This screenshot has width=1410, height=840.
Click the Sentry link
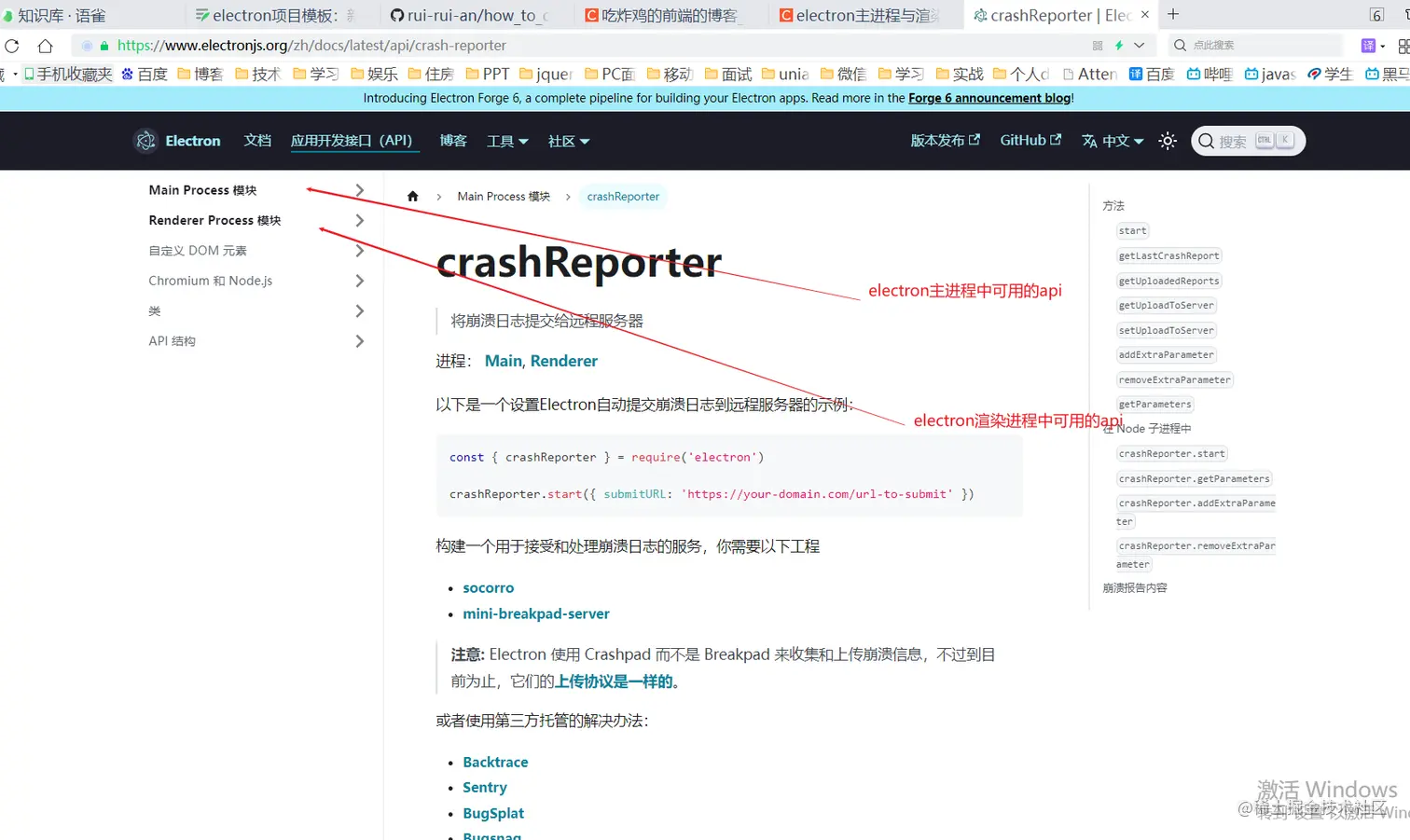(485, 788)
